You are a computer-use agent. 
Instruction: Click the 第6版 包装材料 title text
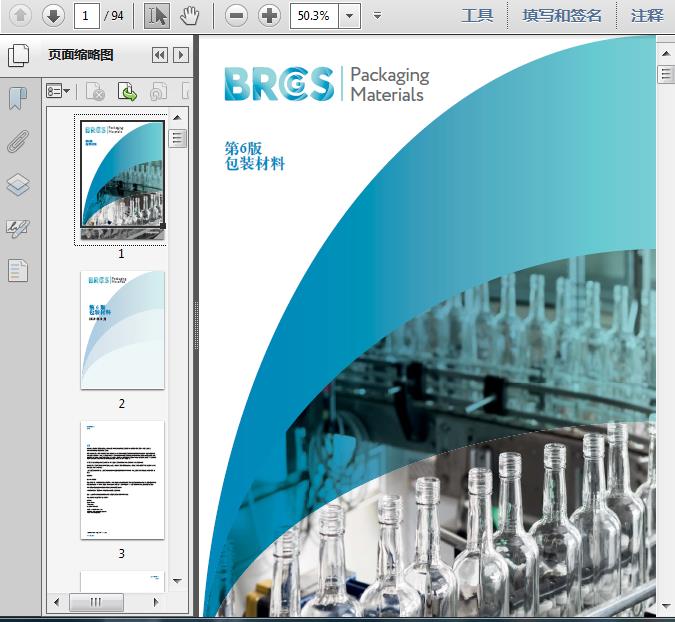[x=254, y=156]
